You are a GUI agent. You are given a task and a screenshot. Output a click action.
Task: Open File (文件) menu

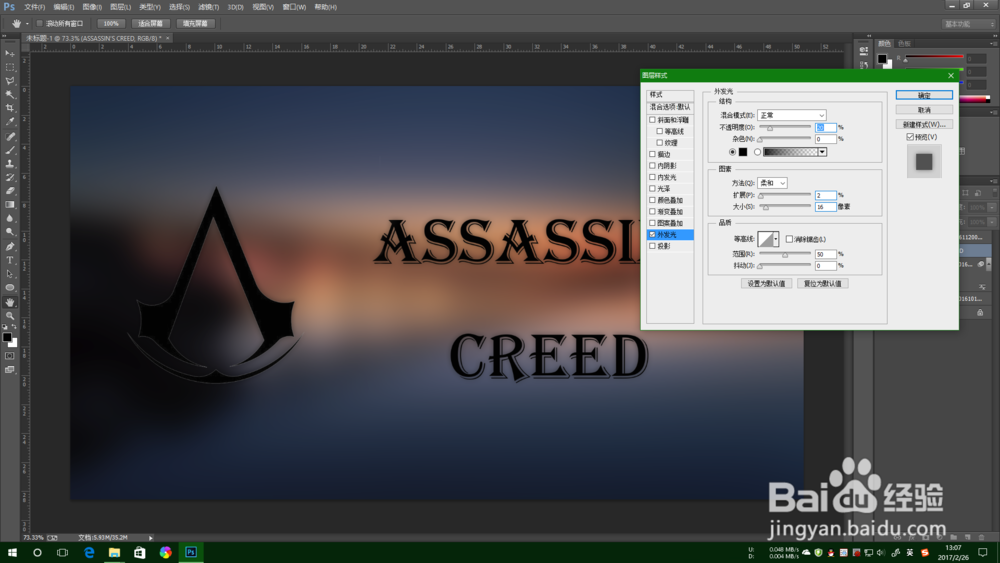(34, 7)
